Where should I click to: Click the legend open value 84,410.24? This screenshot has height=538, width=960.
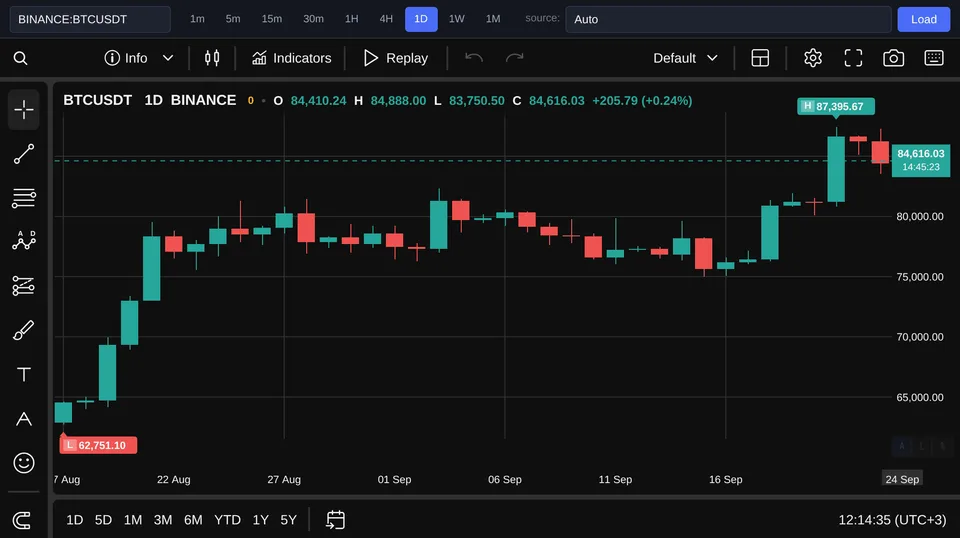(x=318, y=100)
